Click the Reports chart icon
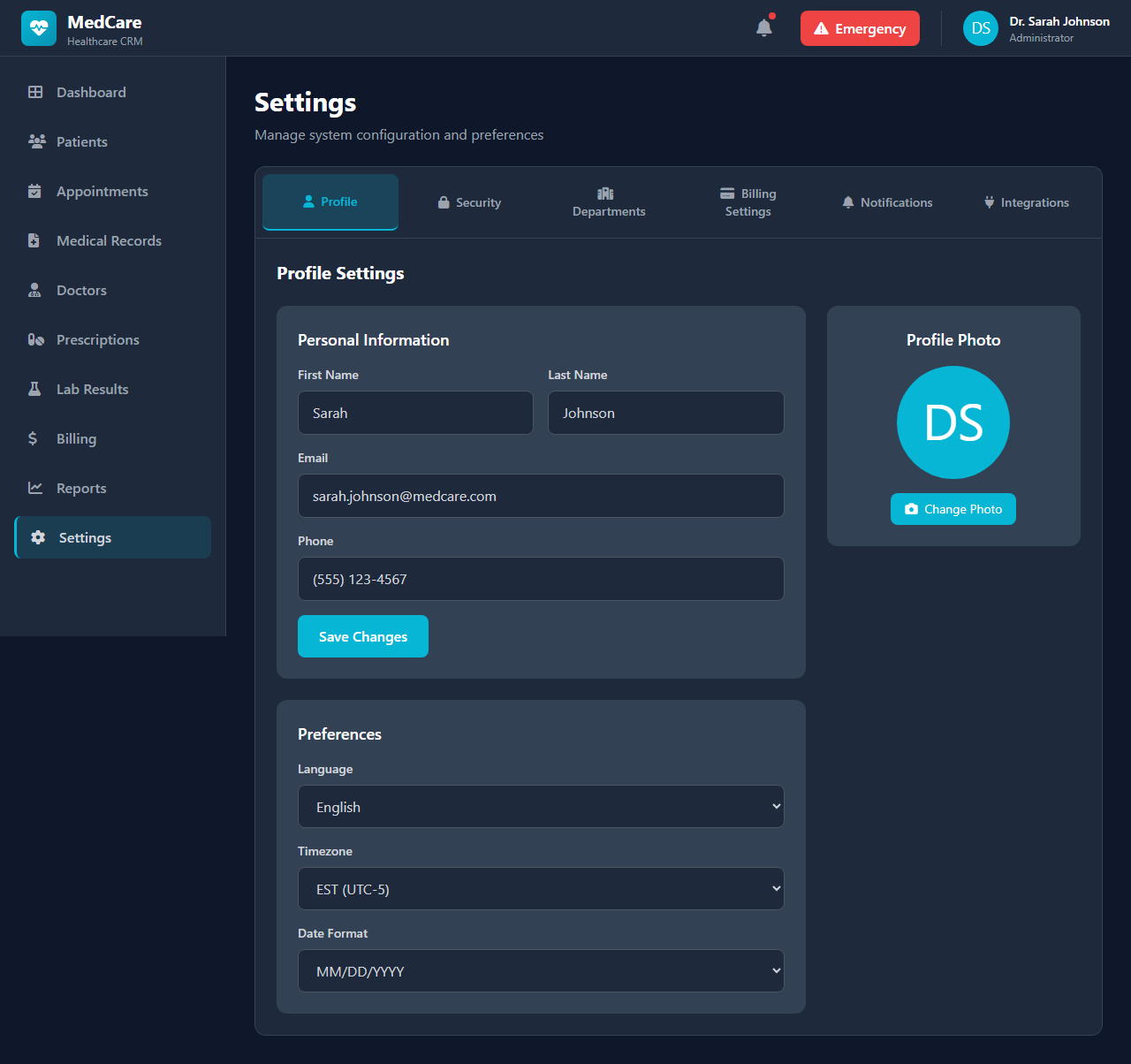Screen dimensions: 1131x1064 35,488
